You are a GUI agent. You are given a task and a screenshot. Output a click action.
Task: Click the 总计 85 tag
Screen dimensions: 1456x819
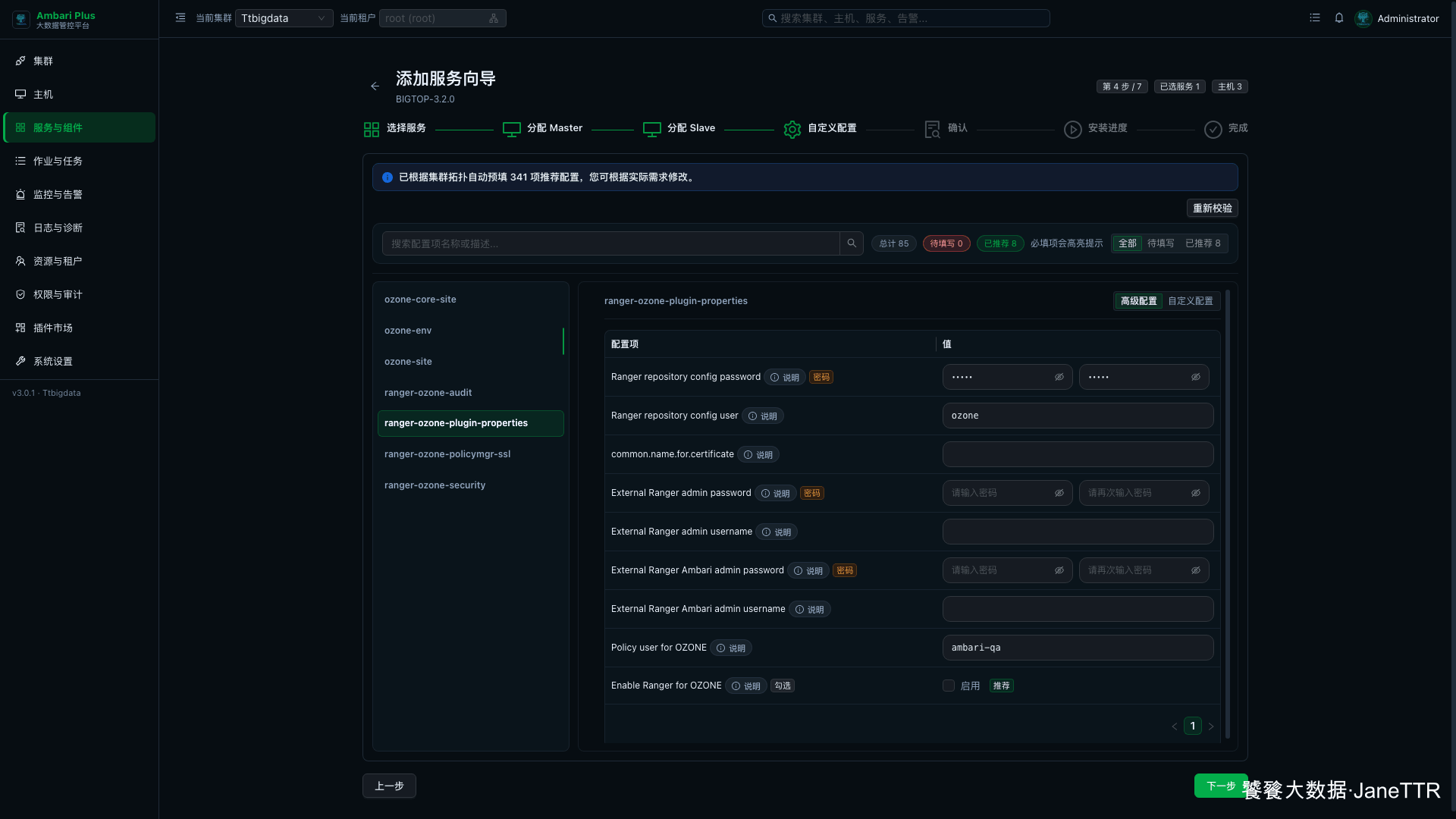(894, 243)
